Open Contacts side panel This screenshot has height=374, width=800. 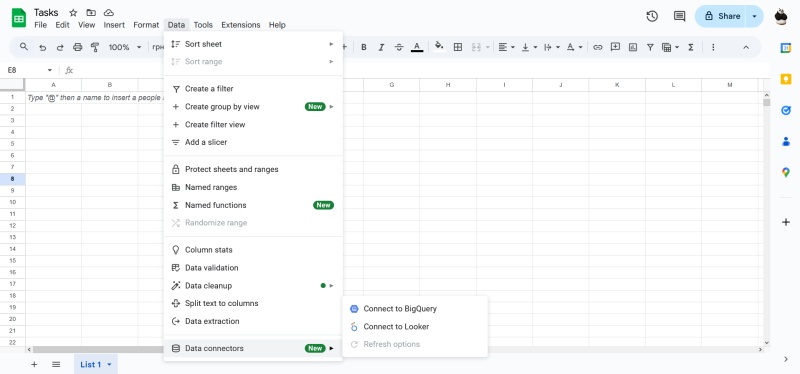[x=786, y=141]
